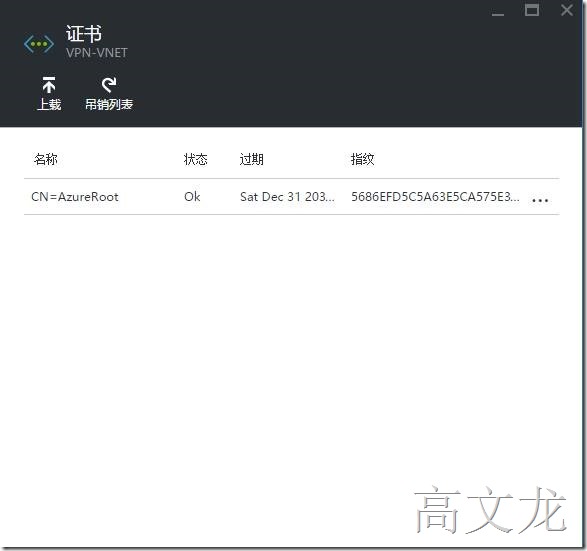The image size is (587, 551).
Task: Click the 指纹 column header
Action: [362, 159]
